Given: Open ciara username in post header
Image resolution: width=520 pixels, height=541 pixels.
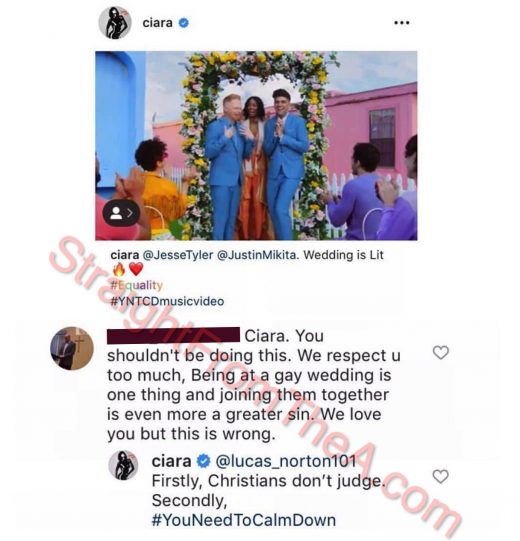Looking at the screenshot, I should 157,23.
